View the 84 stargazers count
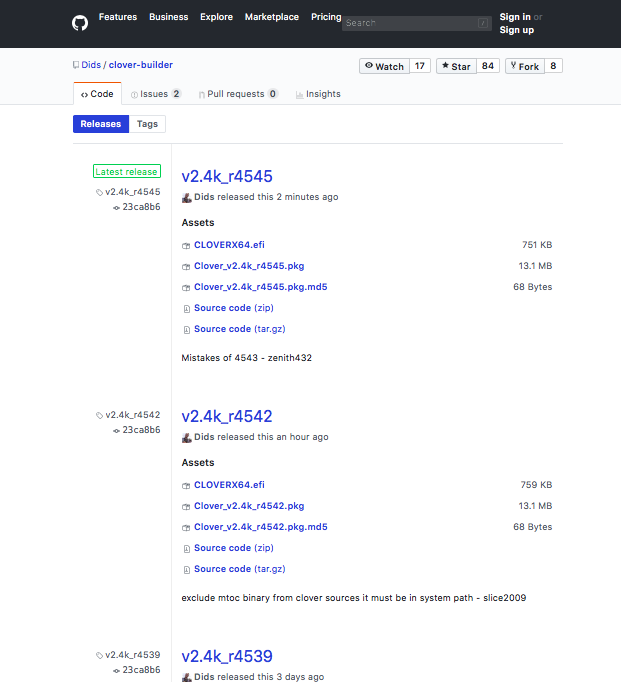 coord(488,66)
